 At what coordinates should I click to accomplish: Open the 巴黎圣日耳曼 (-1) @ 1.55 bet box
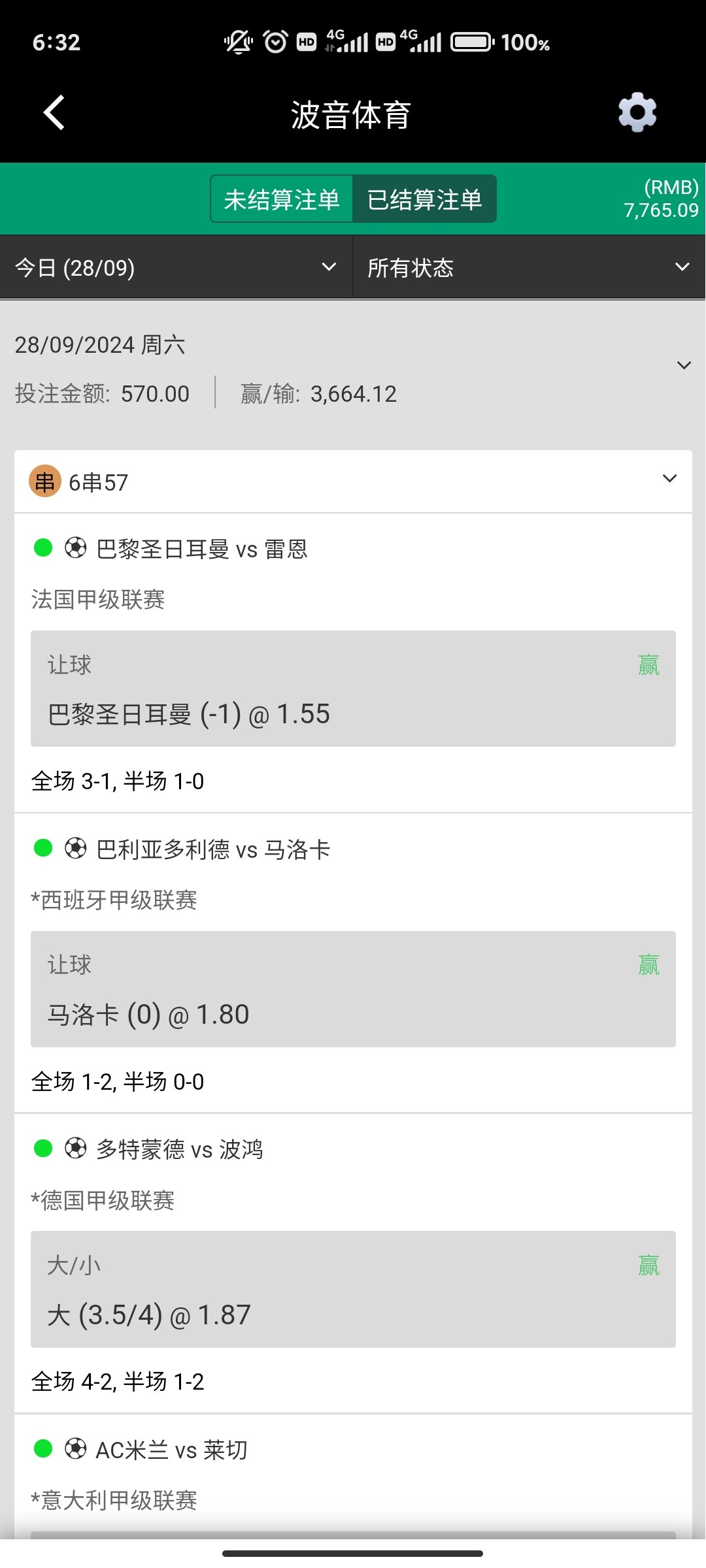coord(353,689)
